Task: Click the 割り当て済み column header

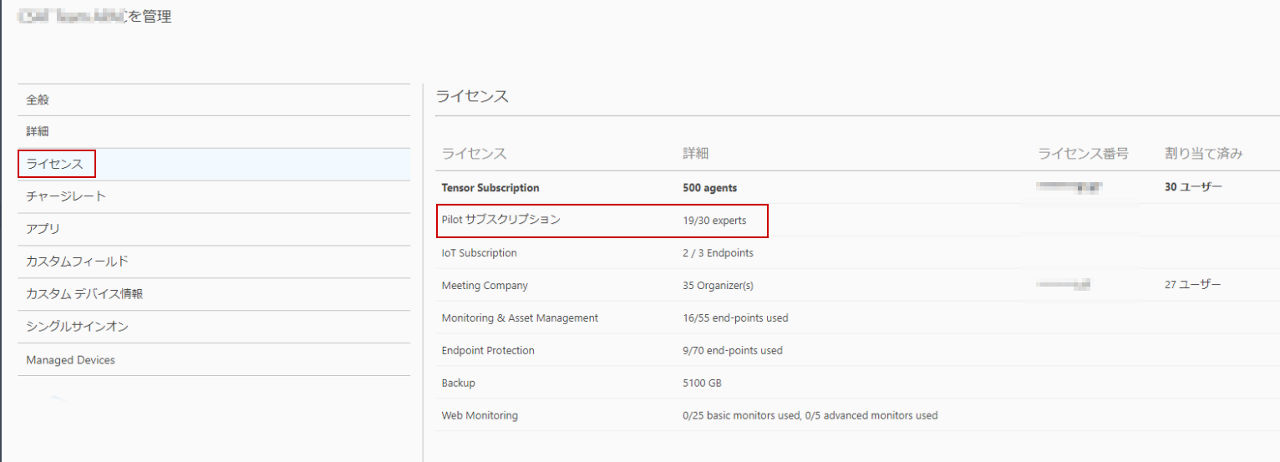Action: [x=1204, y=153]
